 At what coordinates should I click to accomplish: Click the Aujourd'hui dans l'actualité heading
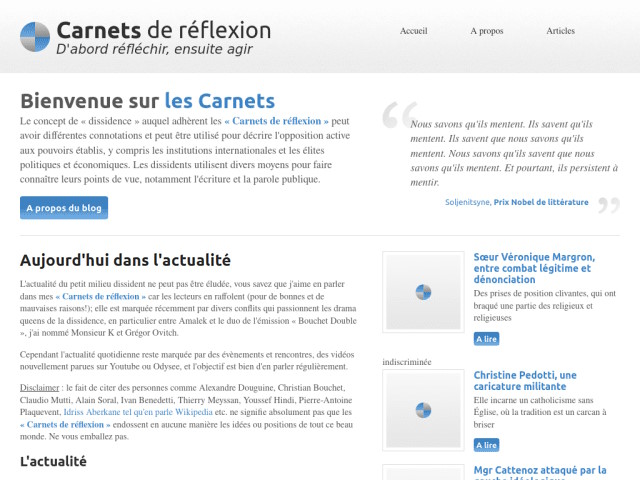point(125,260)
